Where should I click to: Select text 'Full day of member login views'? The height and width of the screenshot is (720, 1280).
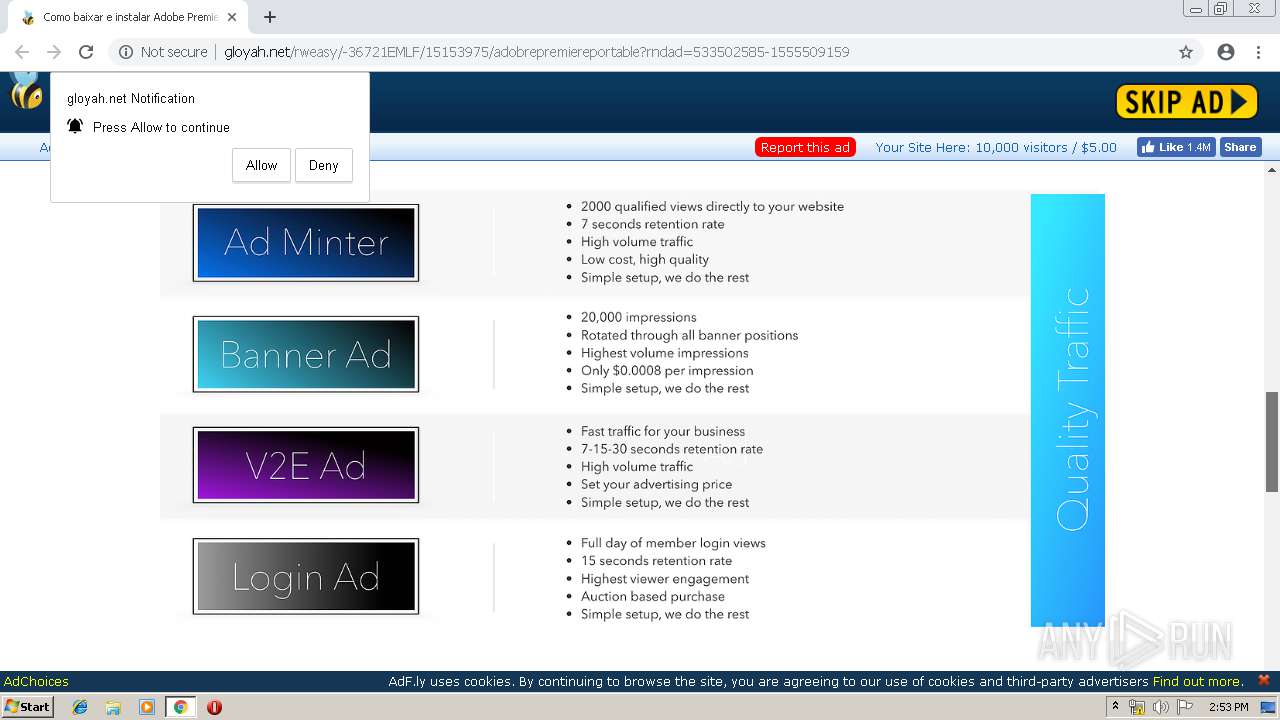[x=673, y=543]
